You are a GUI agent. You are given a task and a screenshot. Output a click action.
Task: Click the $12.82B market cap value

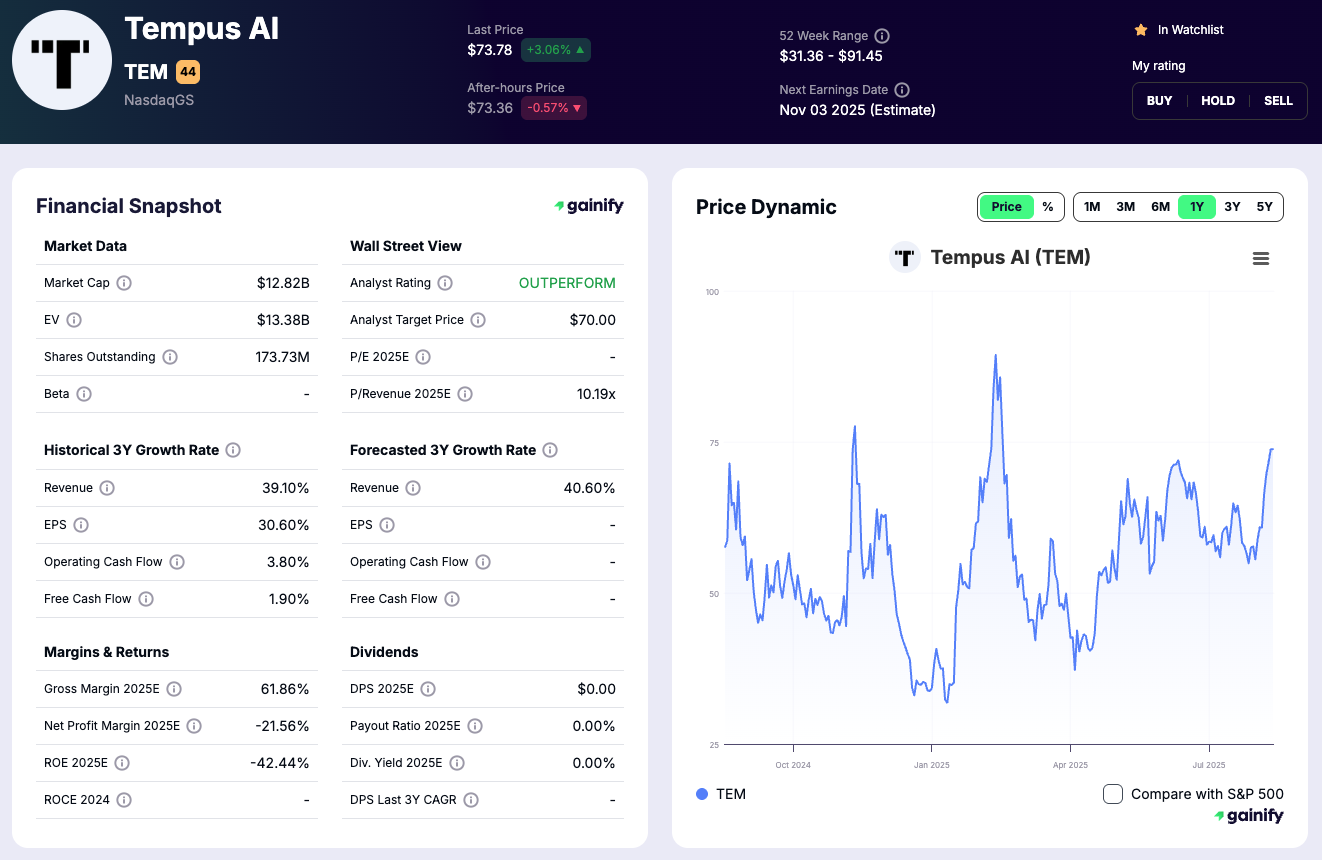tap(283, 283)
